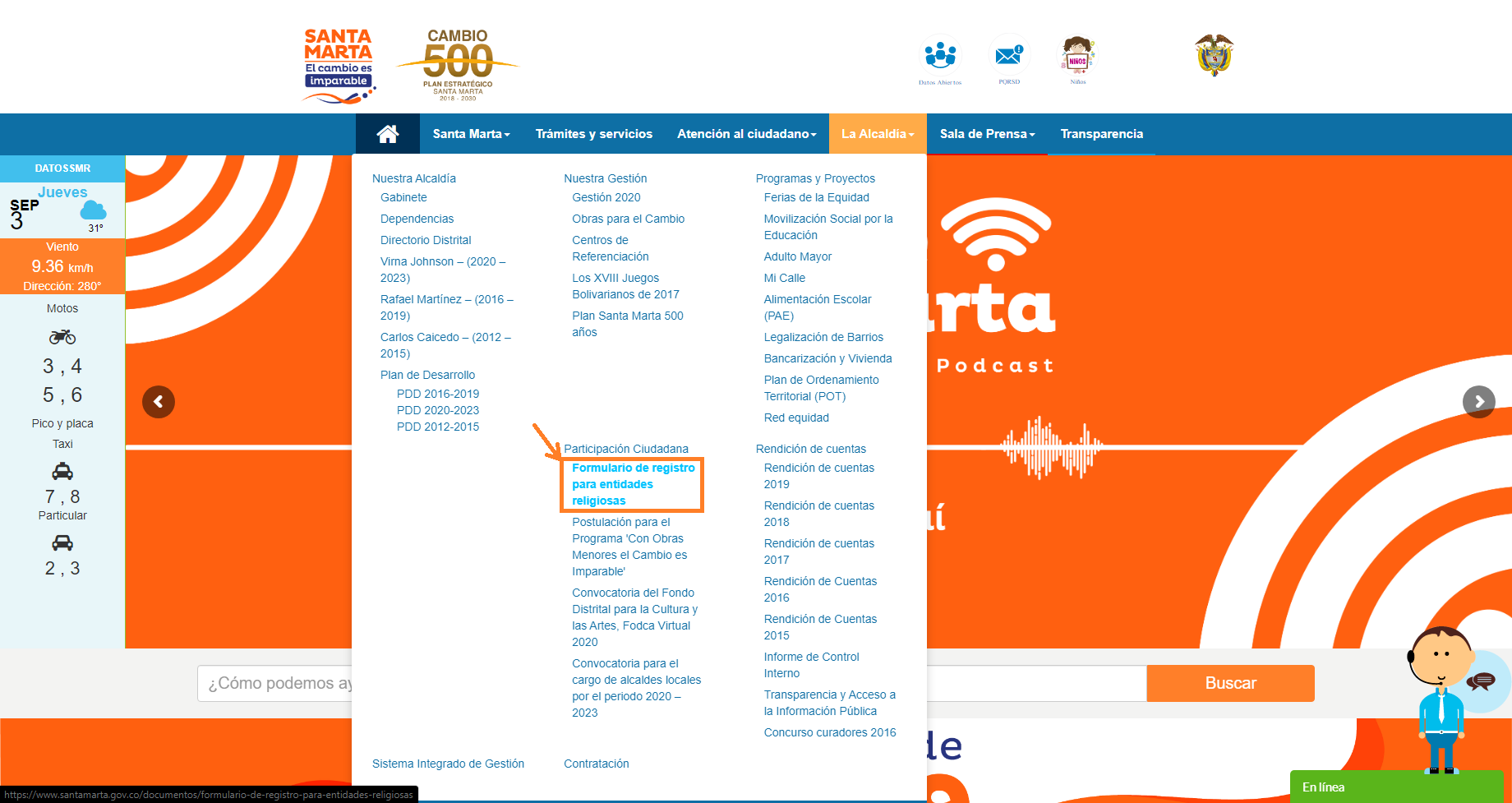Open Alimentación Escolar (PAE) link
The width and height of the screenshot is (1512, 803).
(818, 307)
